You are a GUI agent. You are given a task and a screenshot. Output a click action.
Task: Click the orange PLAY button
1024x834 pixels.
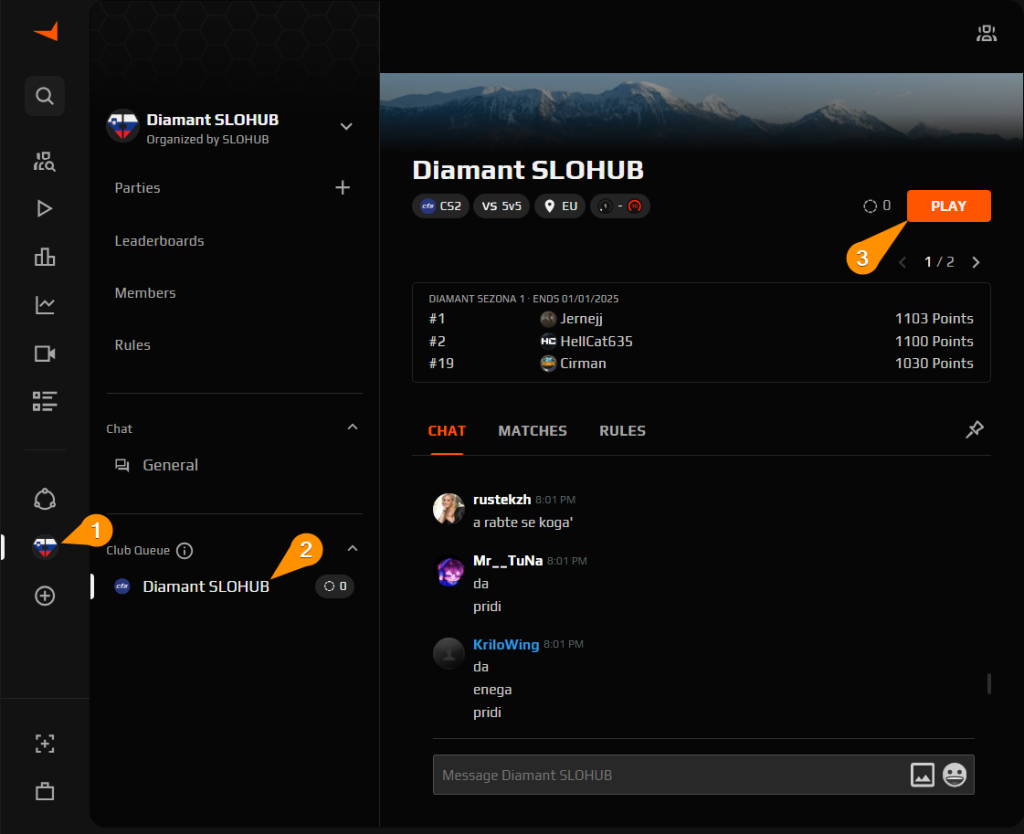948,206
